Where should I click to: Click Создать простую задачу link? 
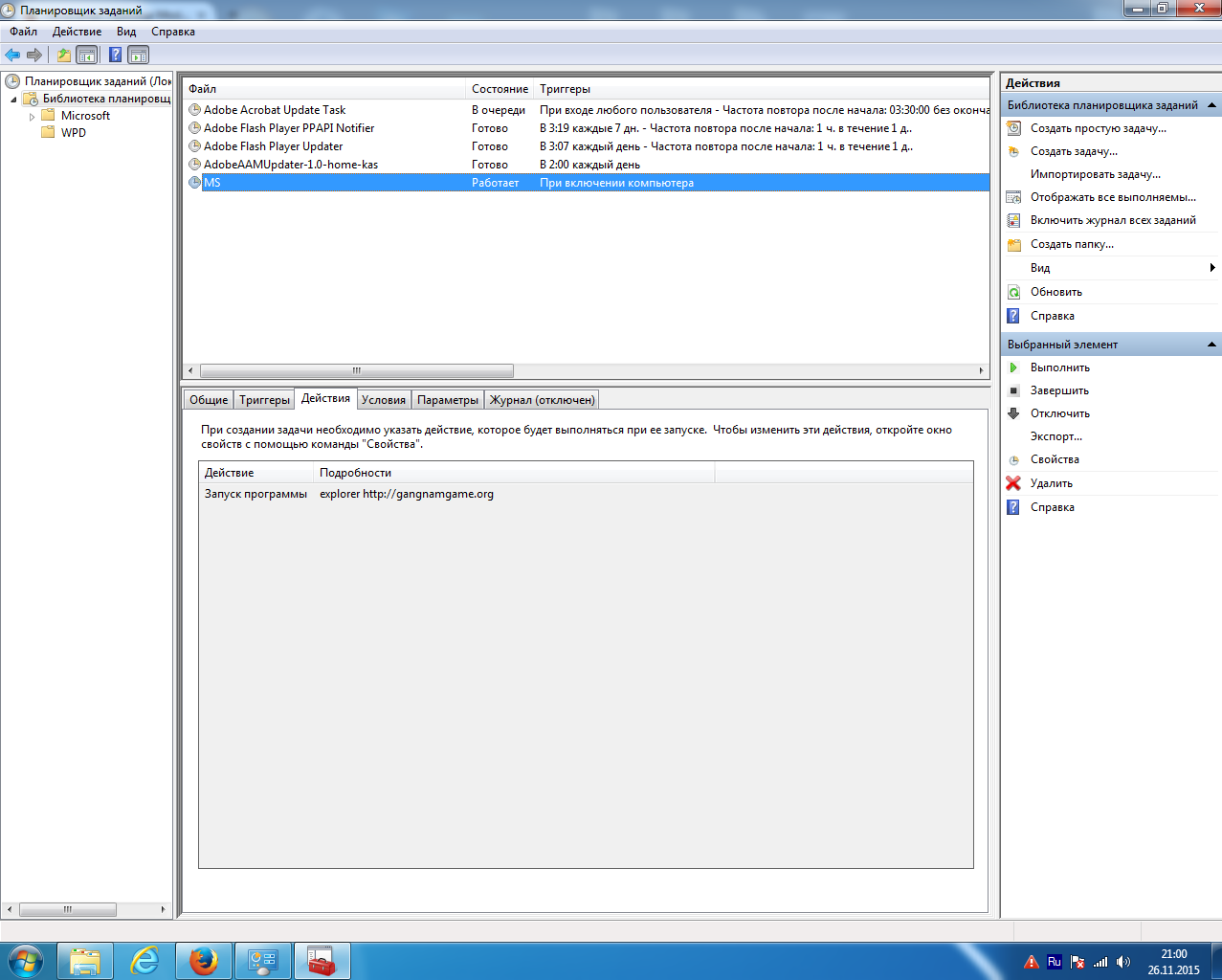coord(1099,128)
